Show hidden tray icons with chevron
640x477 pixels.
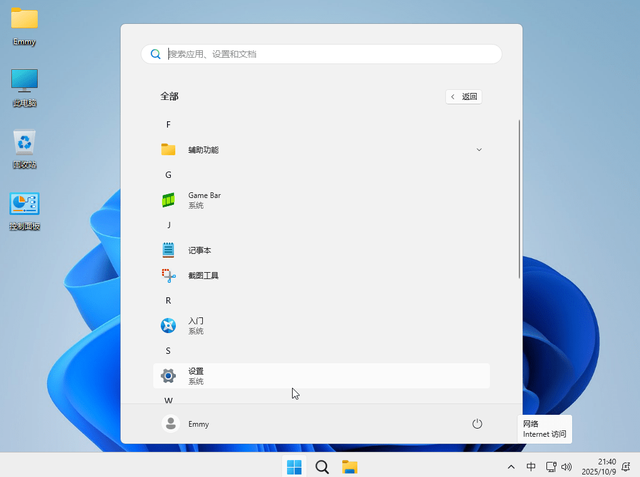tap(511, 467)
